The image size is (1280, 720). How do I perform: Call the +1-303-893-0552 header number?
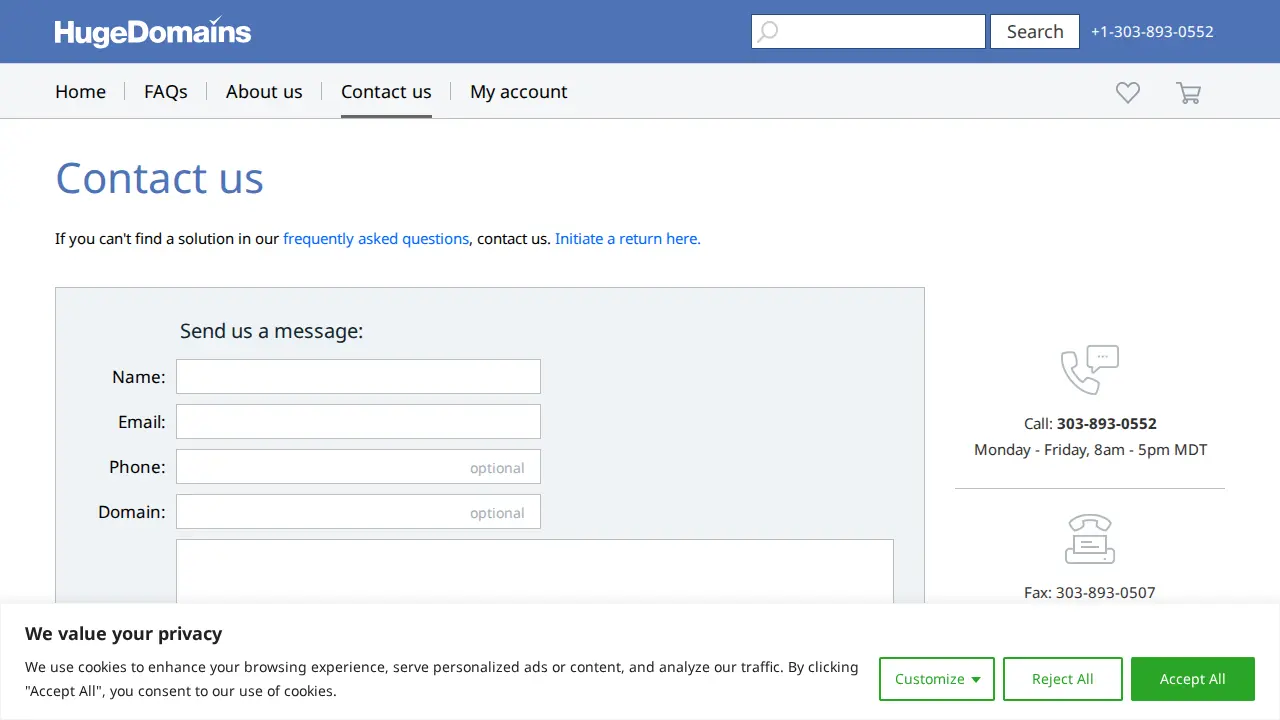[1152, 31]
